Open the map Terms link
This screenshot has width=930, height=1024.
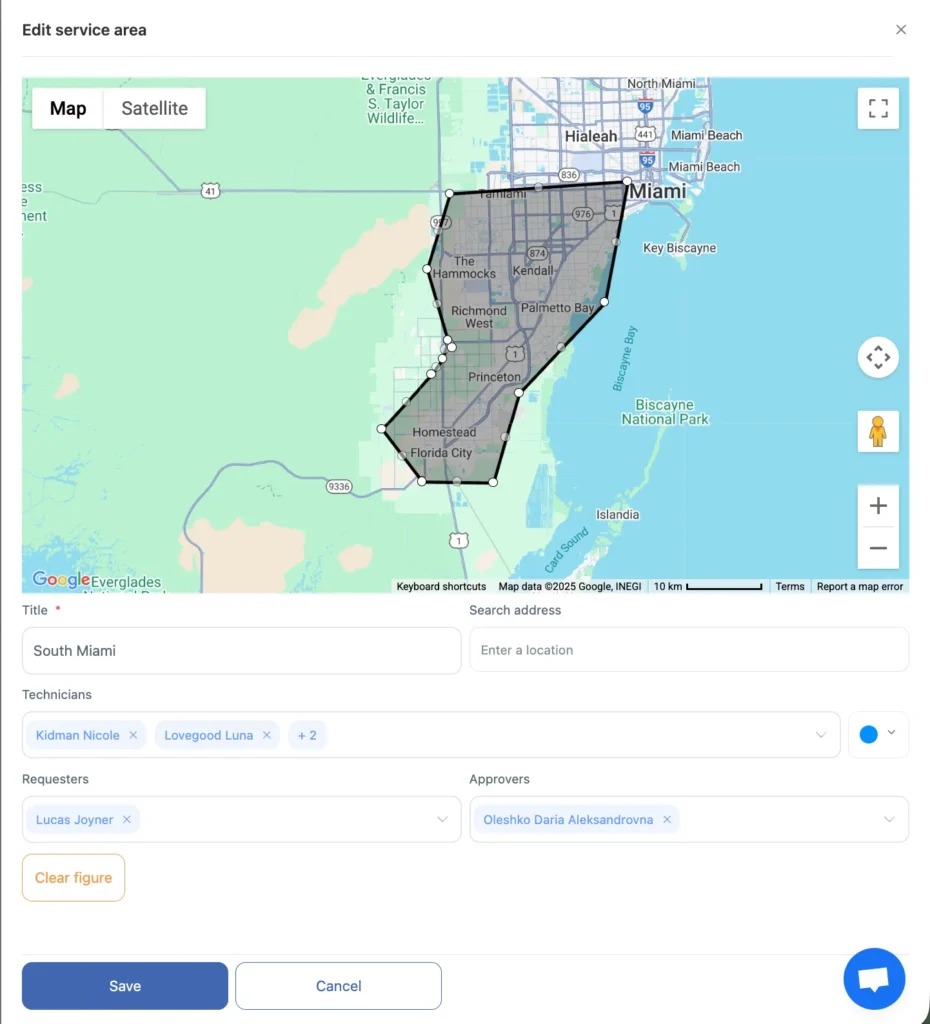click(x=789, y=587)
